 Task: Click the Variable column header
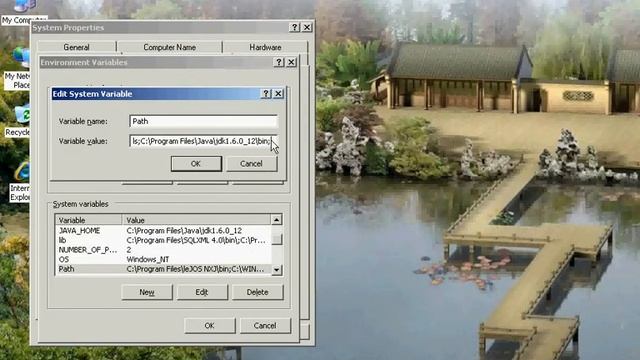click(x=89, y=220)
